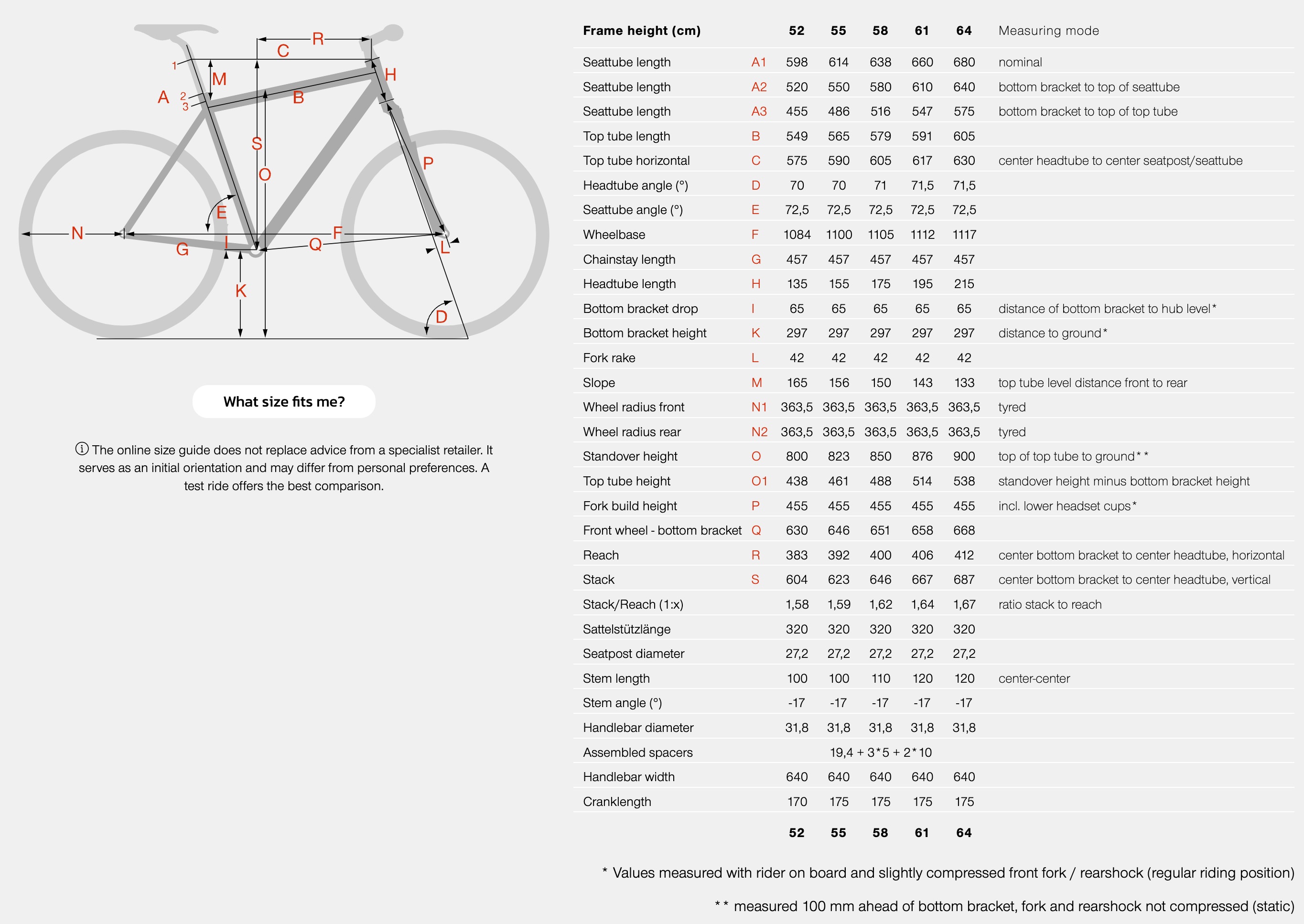Click the red "R" reach label on diagram
This screenshot has height=924, width=1304.
318,39
